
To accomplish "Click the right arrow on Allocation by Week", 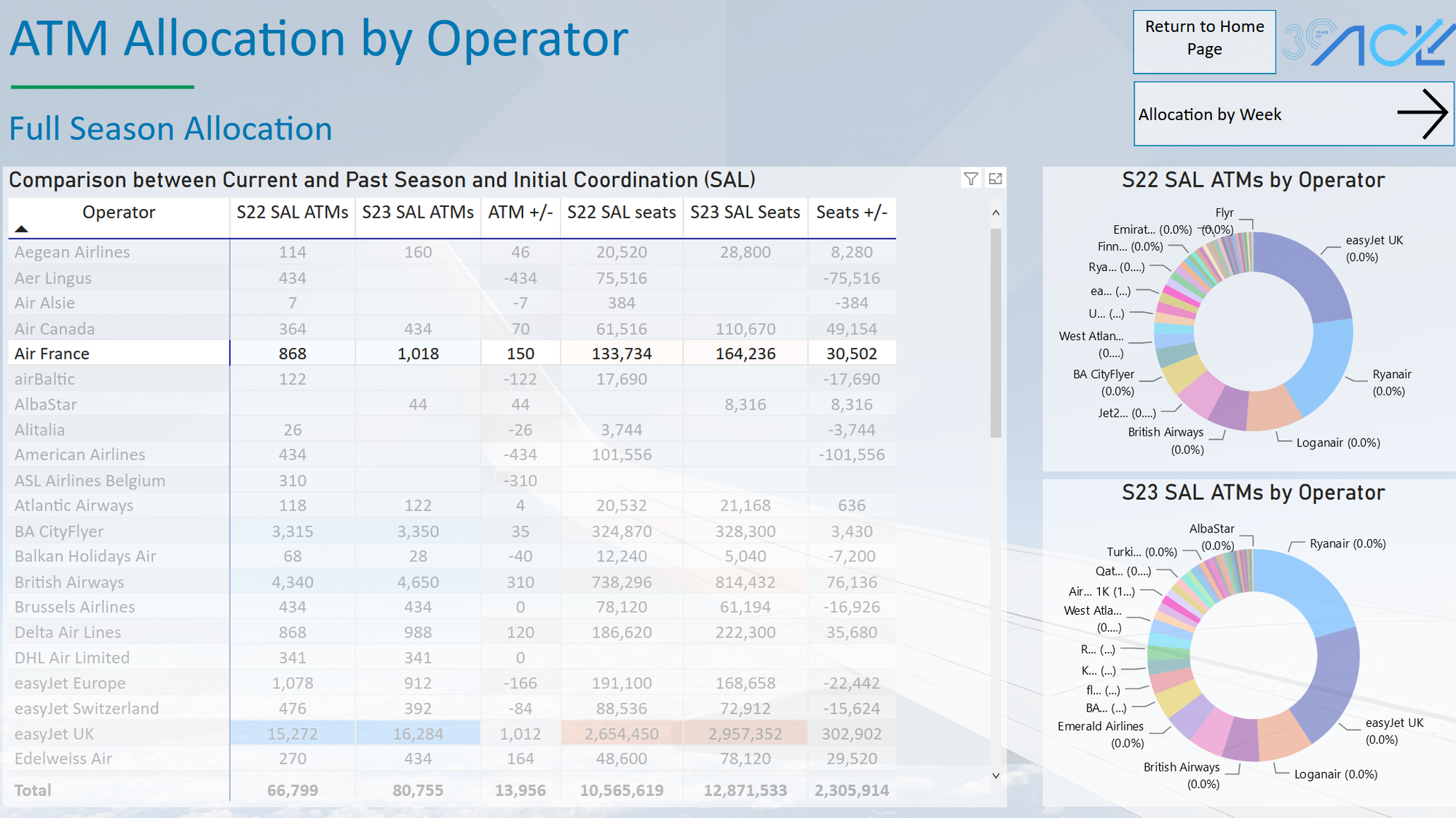I will tap(1422, 114).
